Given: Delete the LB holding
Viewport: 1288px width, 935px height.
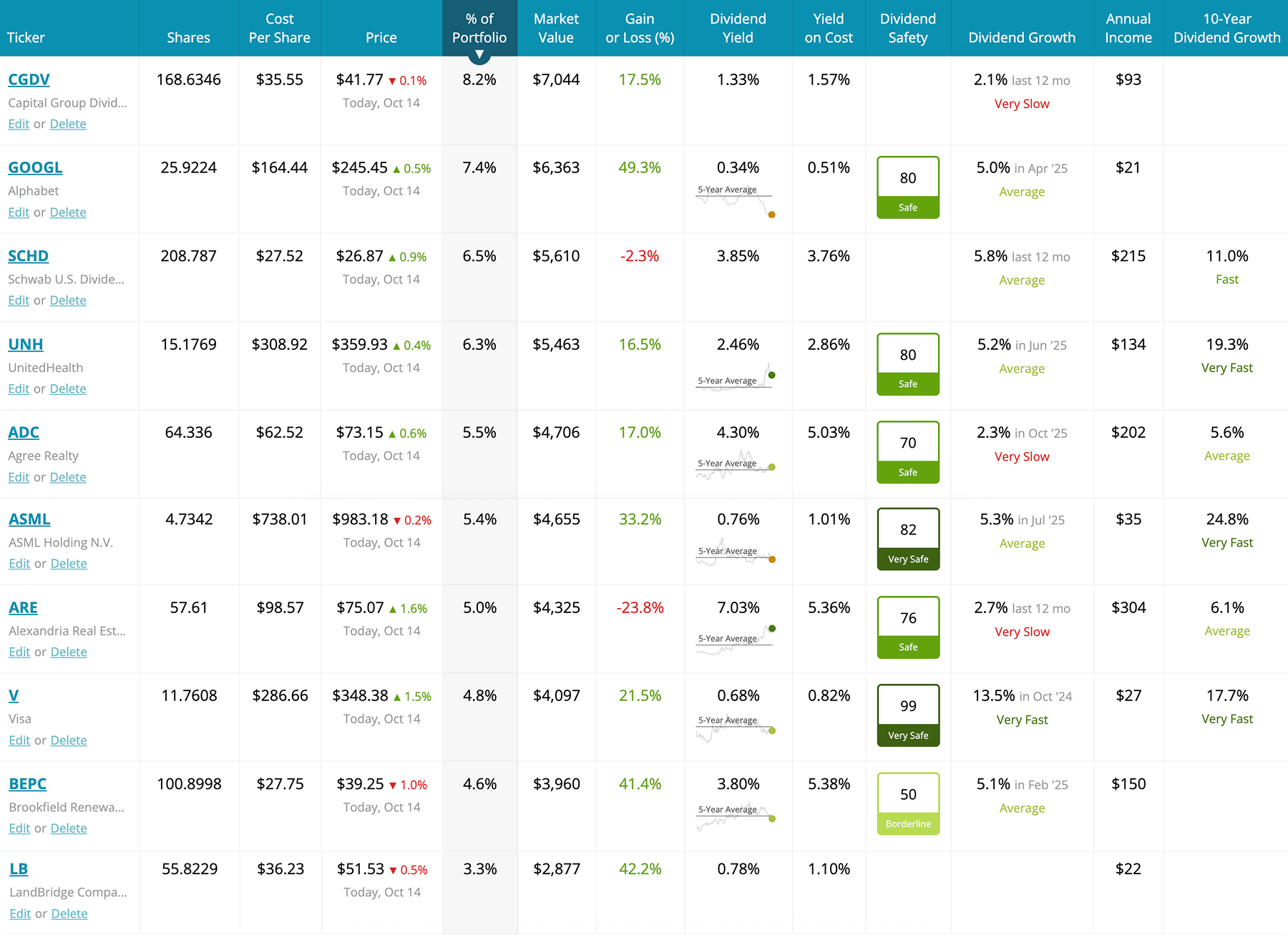Looking at the screenshot, I should coord(69,914).
